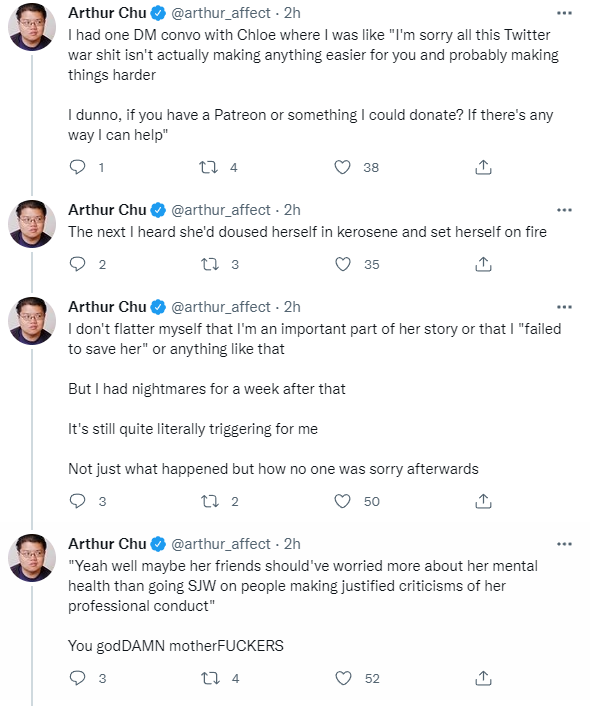The height and width of the screenshot is (706, 590).
Task: Open Arthur Chu avatar on the kerosene tweet
Action: click(32, 224)
